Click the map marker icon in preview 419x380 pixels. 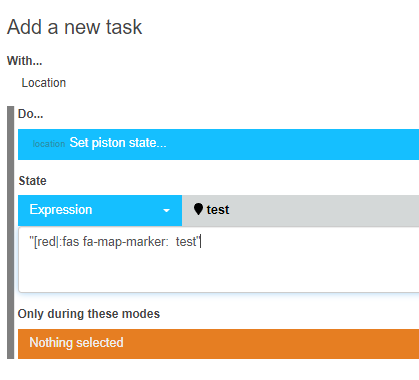point(198,209)
